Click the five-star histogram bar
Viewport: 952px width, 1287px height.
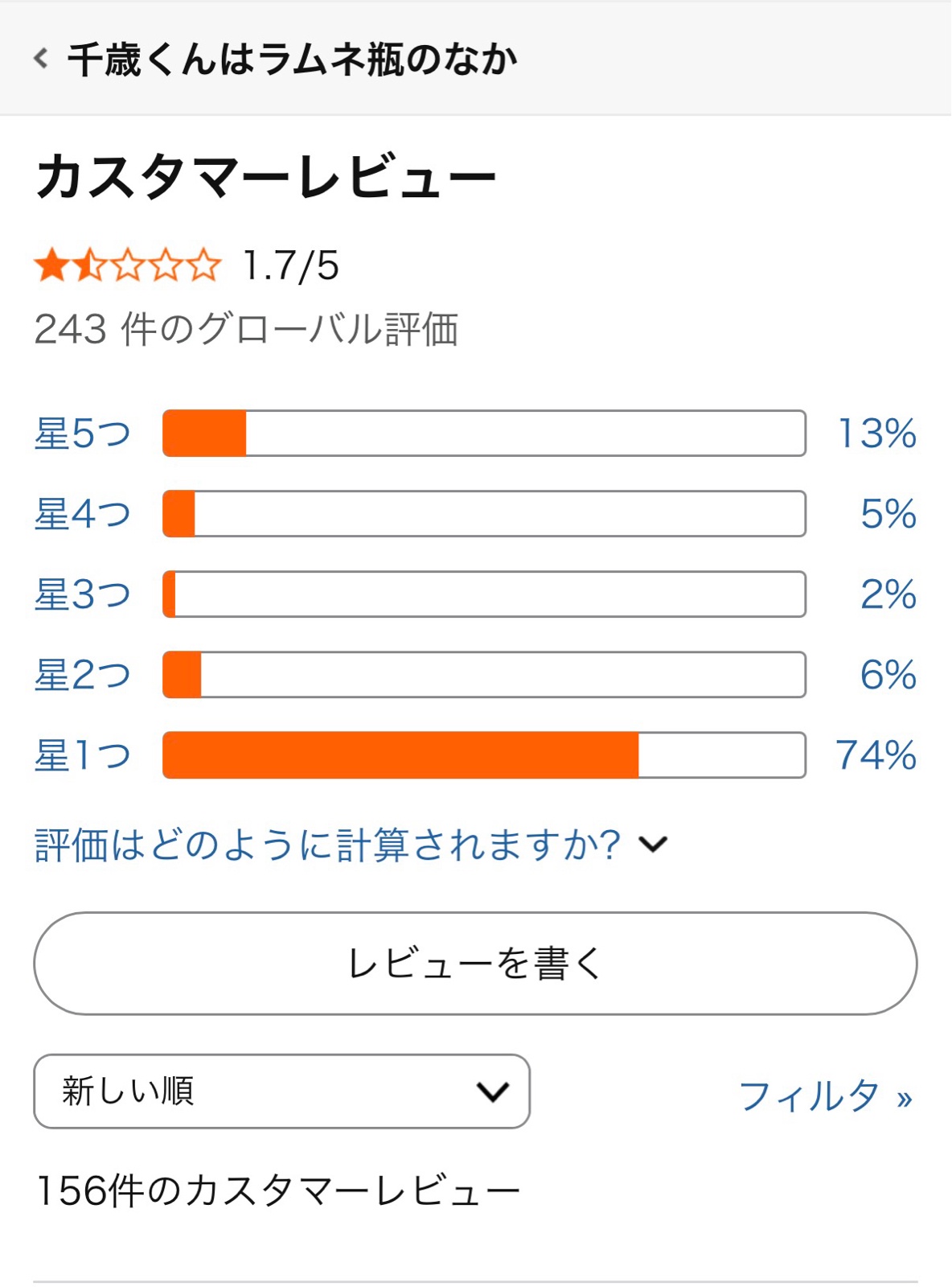484,434
